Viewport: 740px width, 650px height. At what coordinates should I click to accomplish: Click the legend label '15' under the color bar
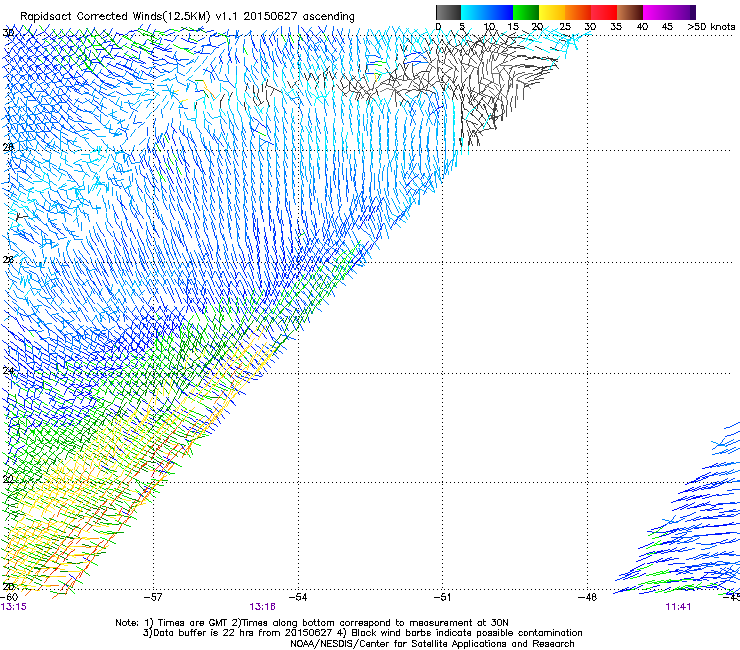pos(513,27)
